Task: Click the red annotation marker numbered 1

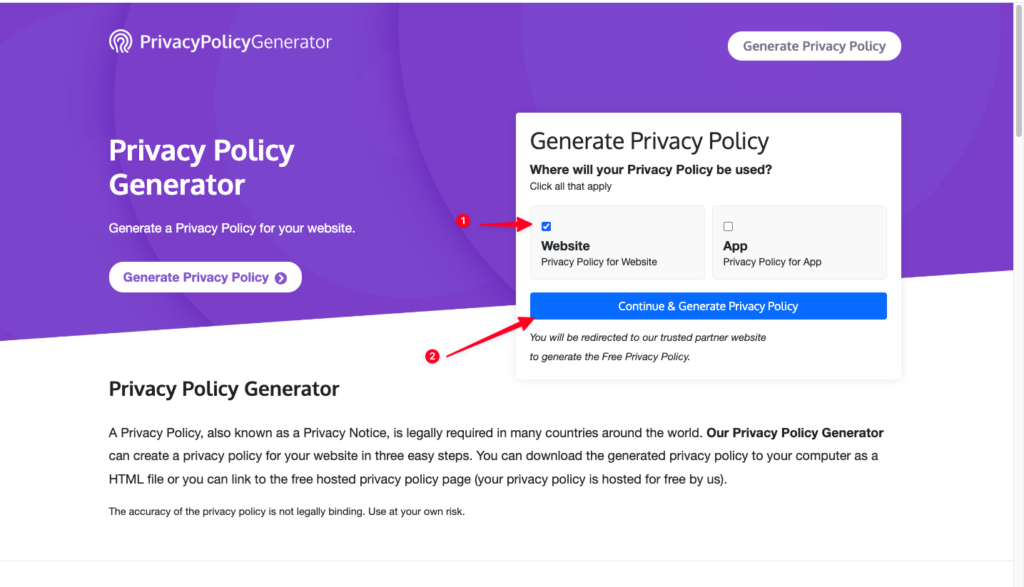Action: 462,221
